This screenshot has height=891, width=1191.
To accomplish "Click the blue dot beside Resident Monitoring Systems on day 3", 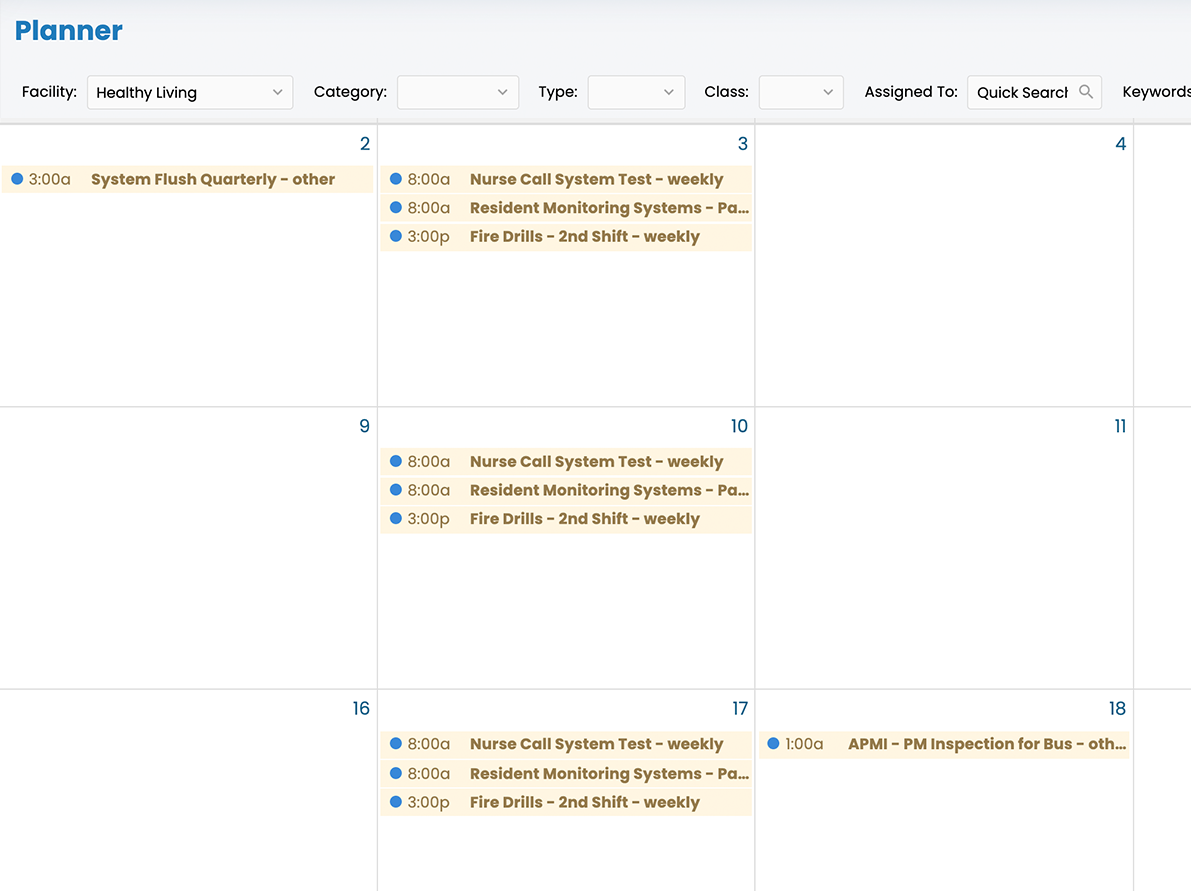I will (x=394, y=208).
